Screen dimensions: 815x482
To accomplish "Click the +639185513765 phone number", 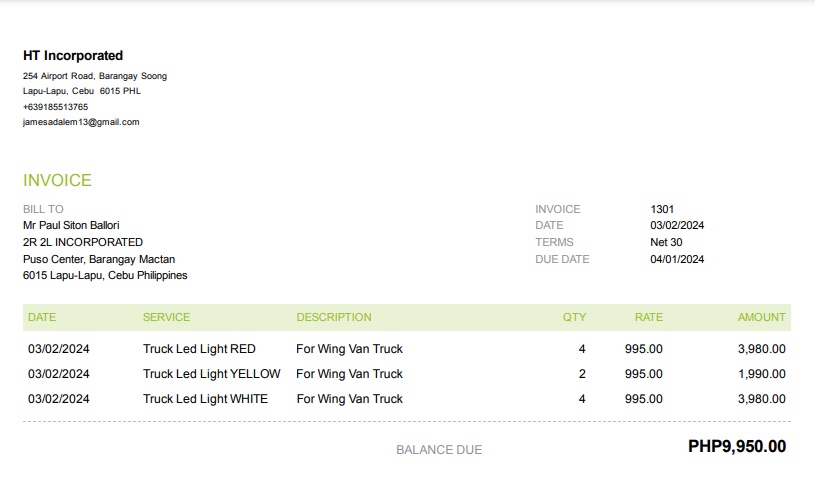I will pyautogui.click(x=55, y=107).
